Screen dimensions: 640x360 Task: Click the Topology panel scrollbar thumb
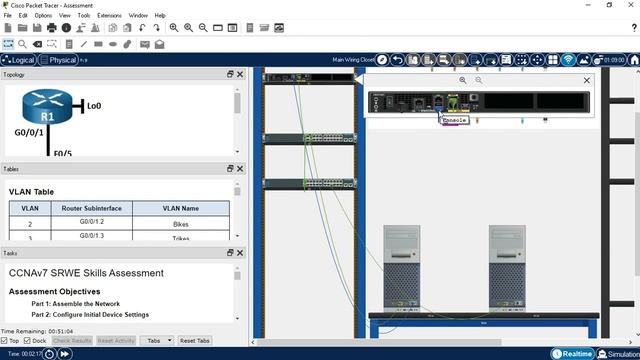point(237,103)
